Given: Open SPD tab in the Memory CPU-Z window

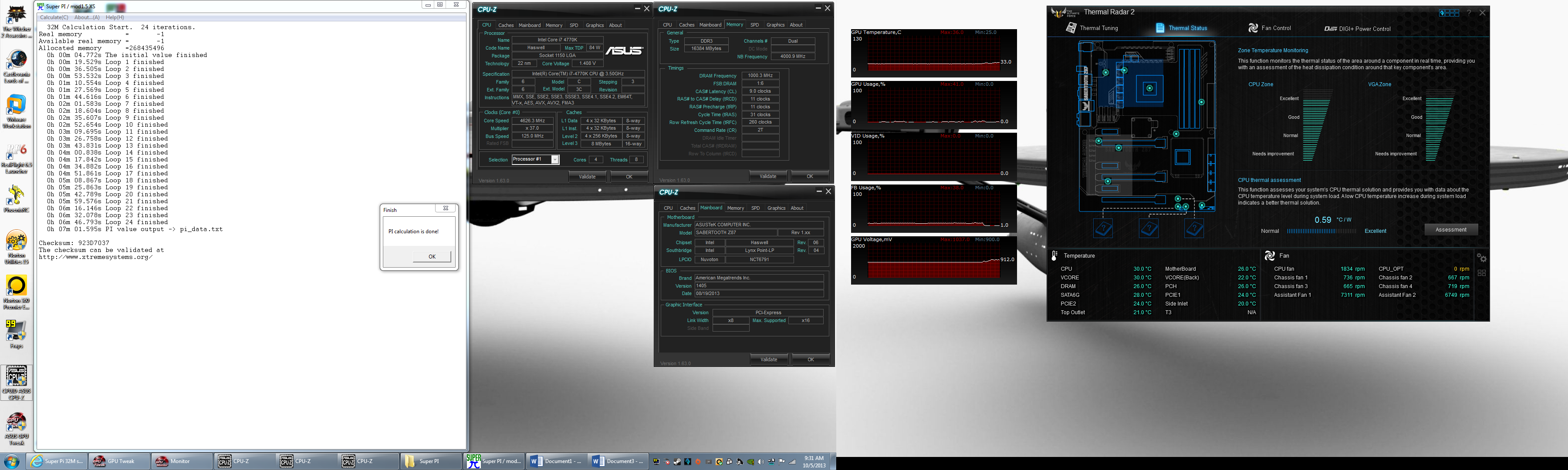Looking at the screenshot, I should 755,25.
